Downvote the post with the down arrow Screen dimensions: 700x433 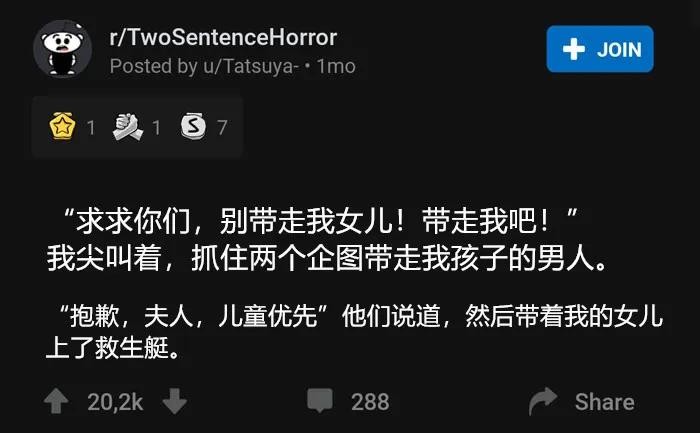click(175, 401)
